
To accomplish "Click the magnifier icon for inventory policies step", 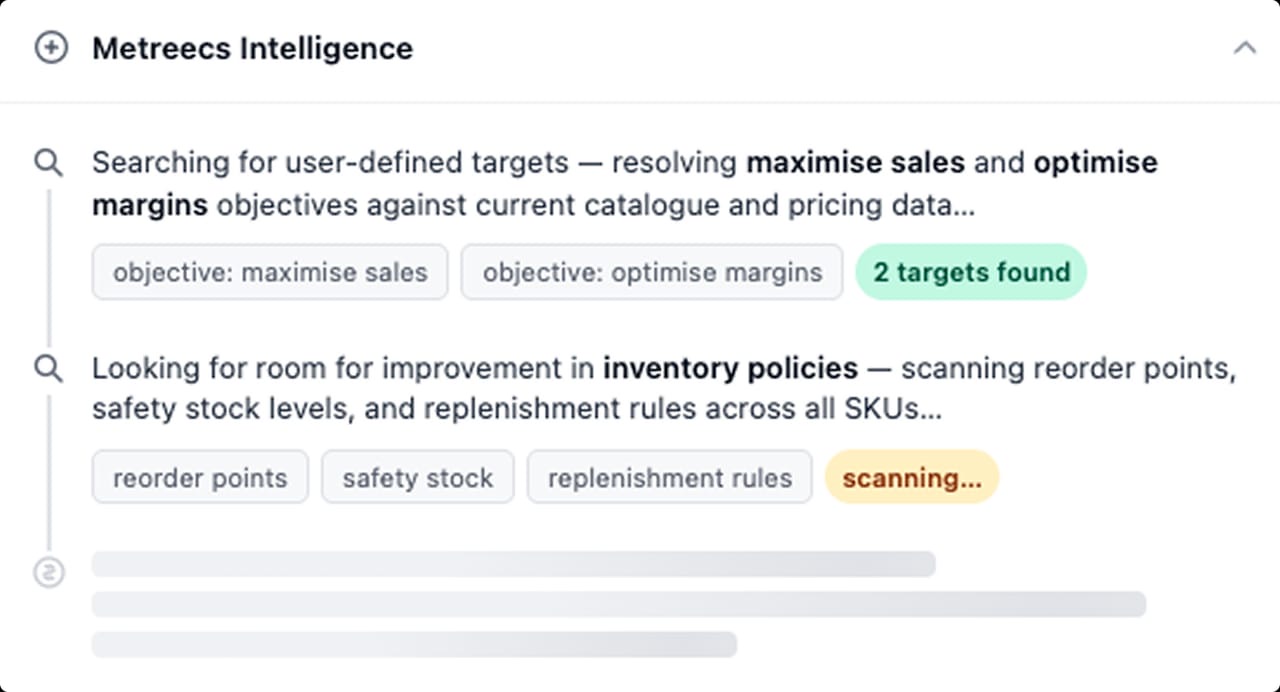I will [x=49, y=368].
